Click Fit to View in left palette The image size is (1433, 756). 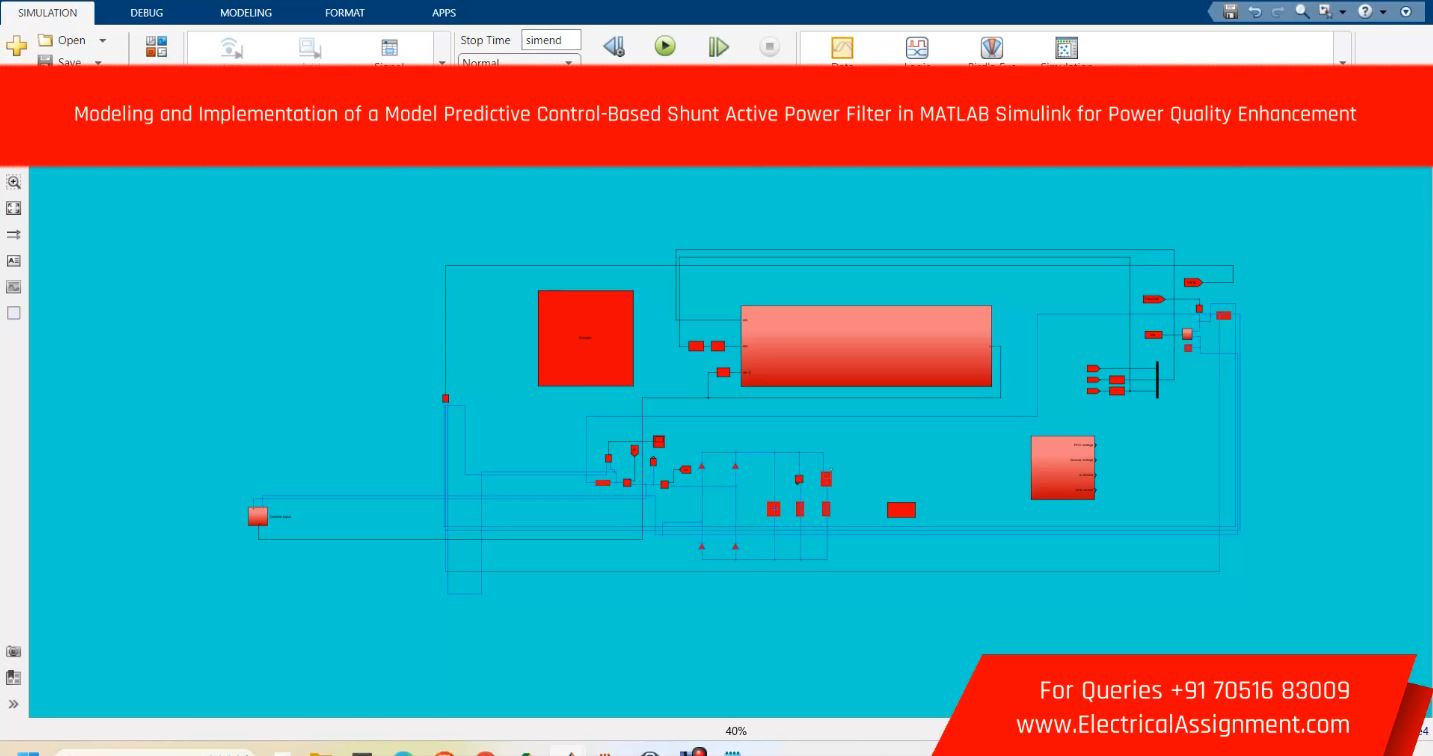(x=14, y=208)
